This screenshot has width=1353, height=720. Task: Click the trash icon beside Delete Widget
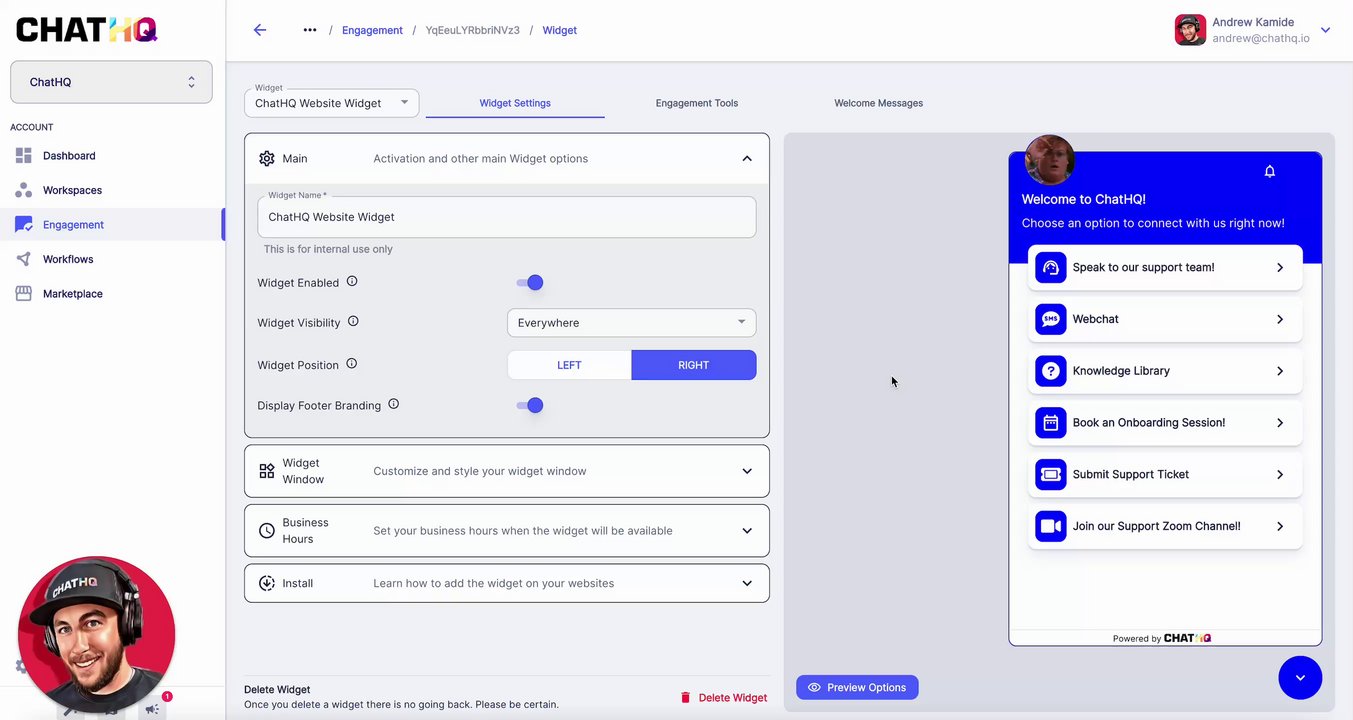tap(685, 698)
